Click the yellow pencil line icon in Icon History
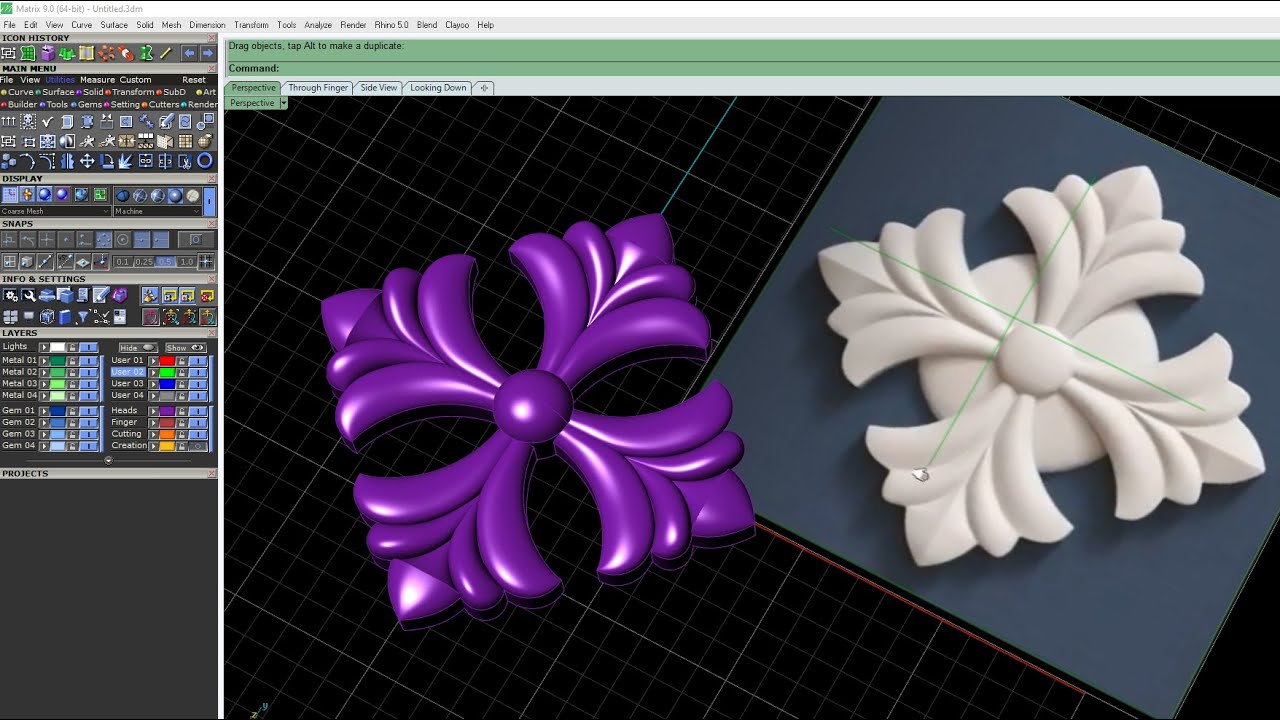The image size is (1280, 720). (166, 53)
